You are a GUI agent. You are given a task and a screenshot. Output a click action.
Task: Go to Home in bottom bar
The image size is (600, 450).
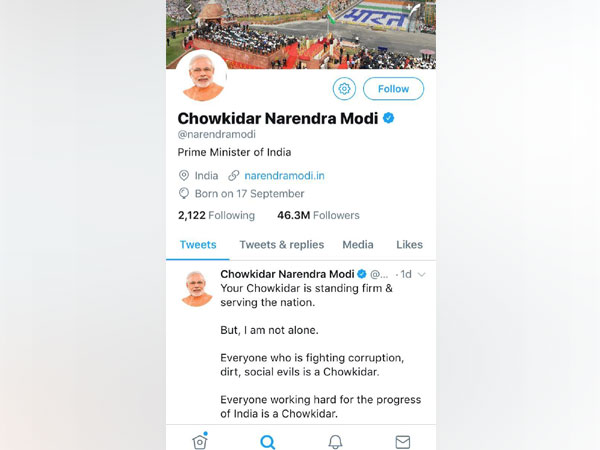(x=200, y=441)
